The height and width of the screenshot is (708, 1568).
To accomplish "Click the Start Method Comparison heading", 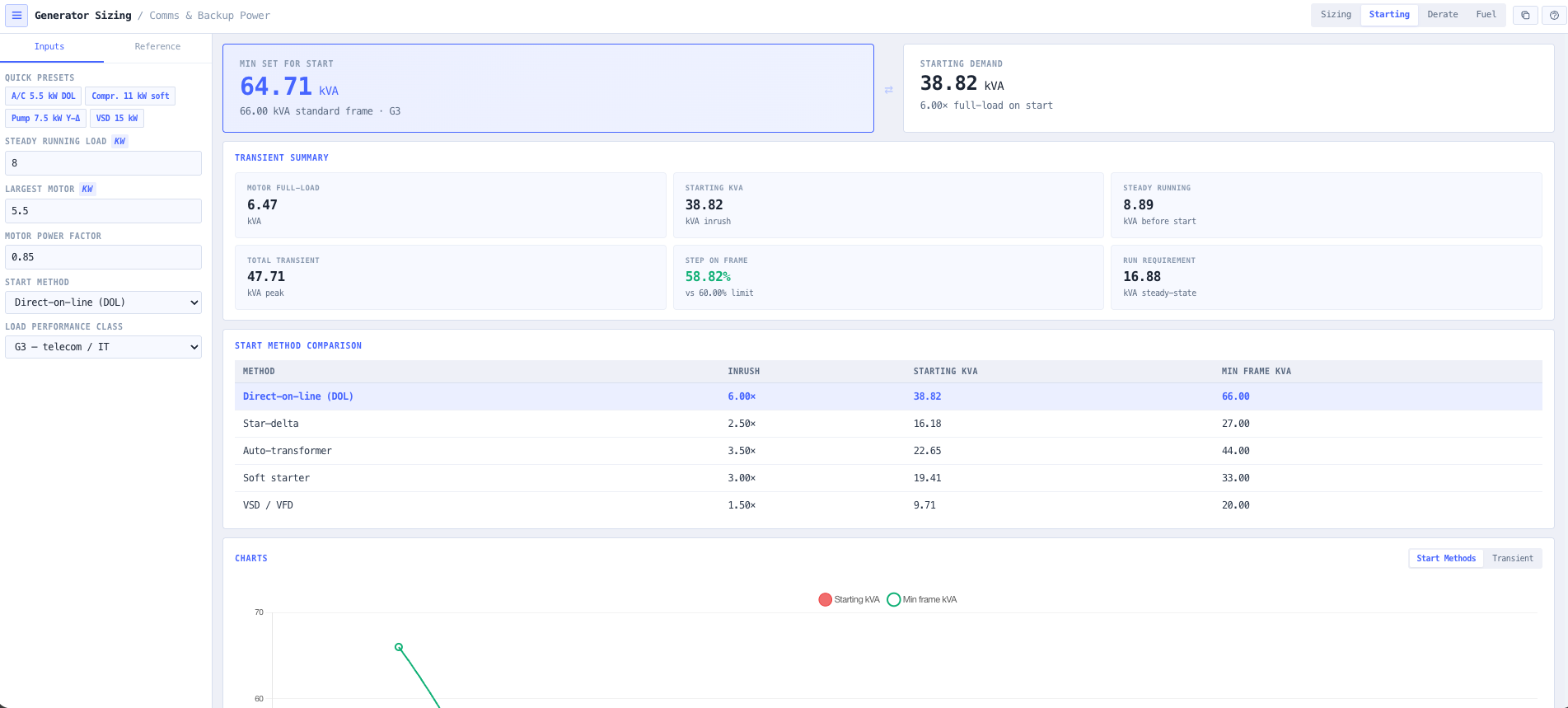I will 298,346.
